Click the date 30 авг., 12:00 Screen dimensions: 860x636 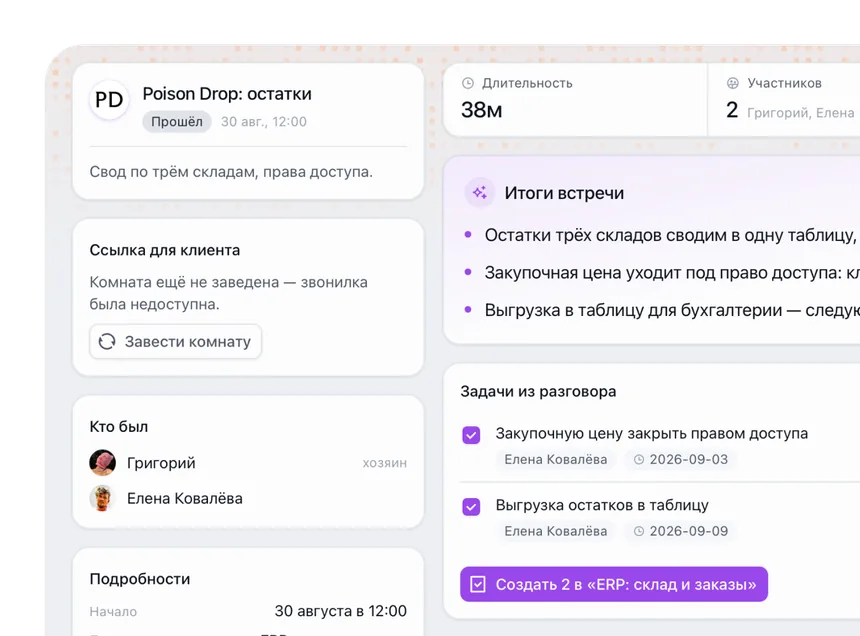pyautogui.click(x=264, y=122)
